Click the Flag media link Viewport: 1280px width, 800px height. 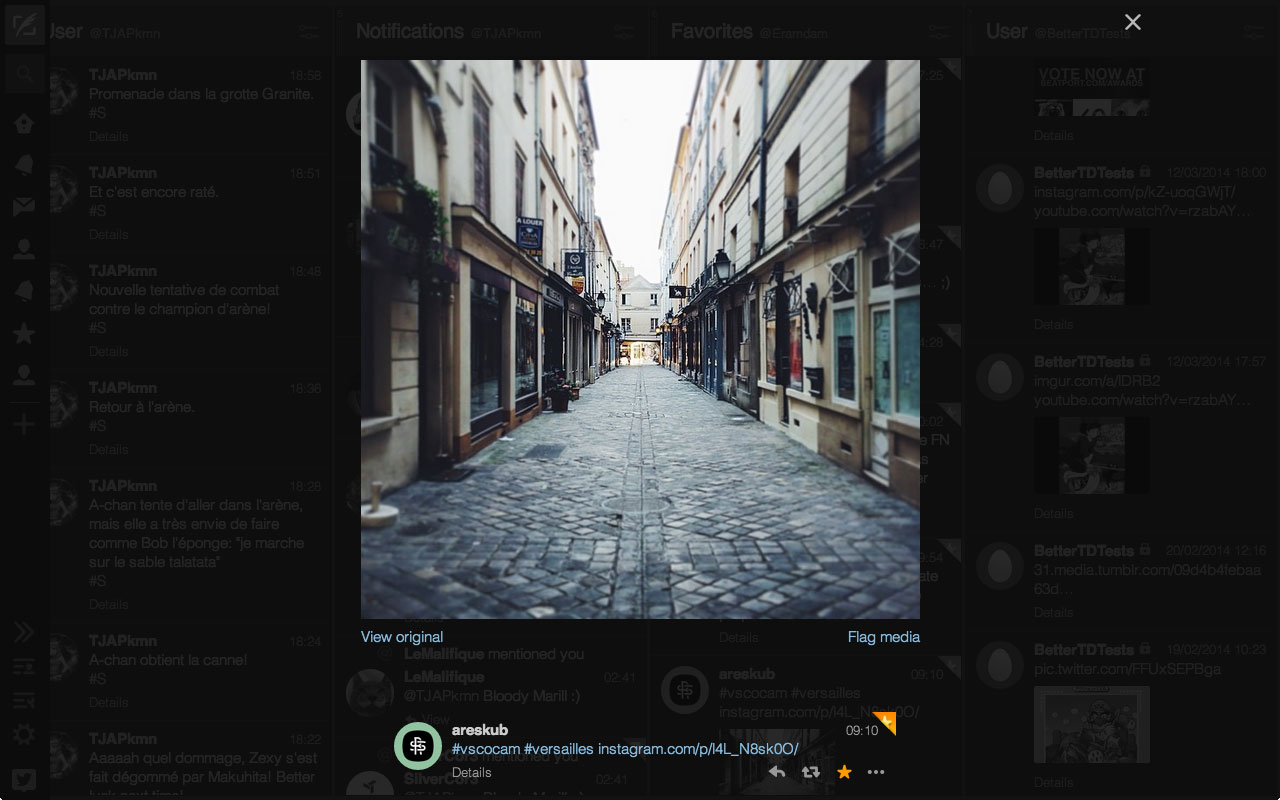tap(884, 637)
